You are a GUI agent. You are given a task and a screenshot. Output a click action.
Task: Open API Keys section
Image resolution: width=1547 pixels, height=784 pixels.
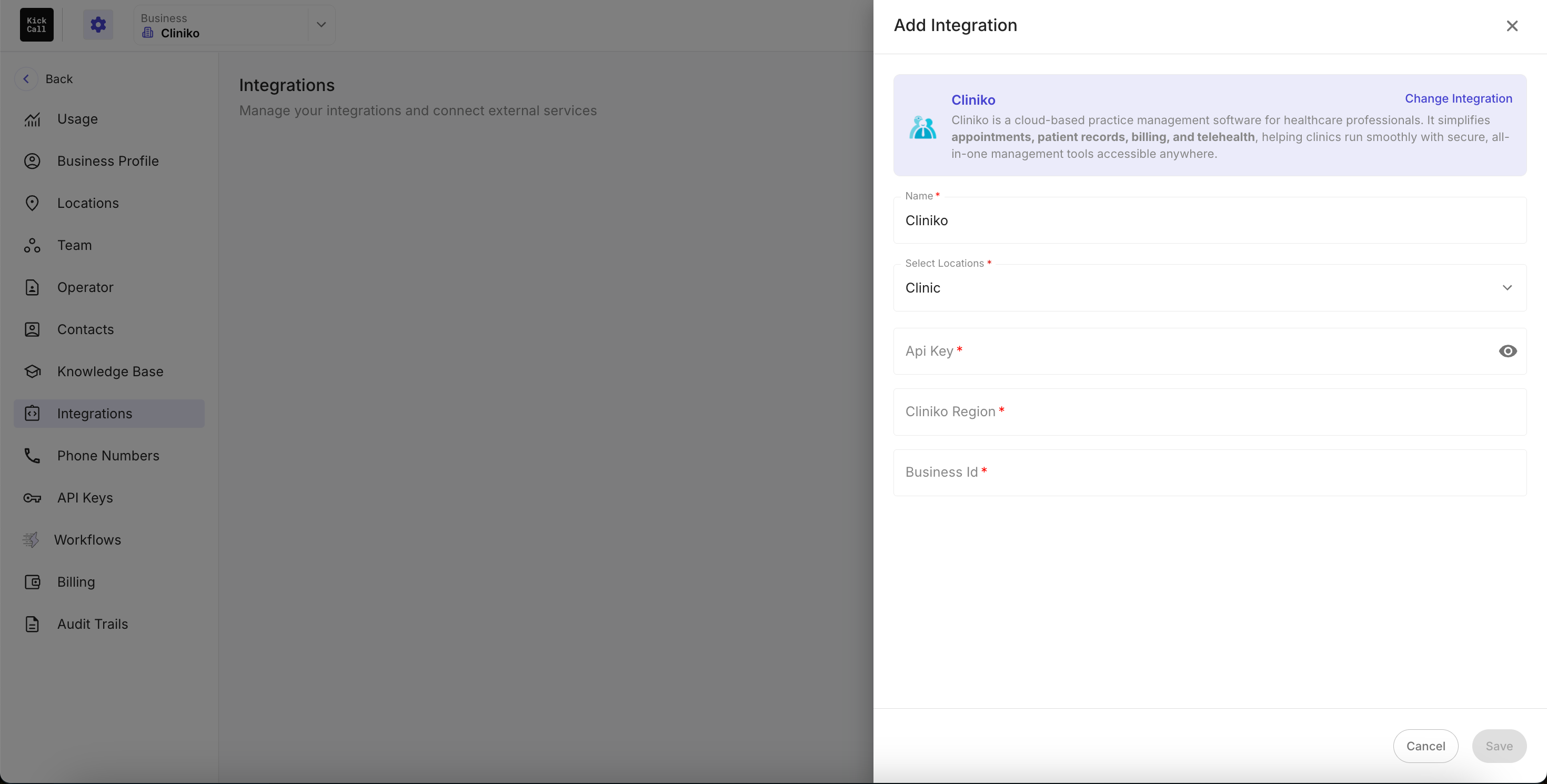tap(109, 498)
